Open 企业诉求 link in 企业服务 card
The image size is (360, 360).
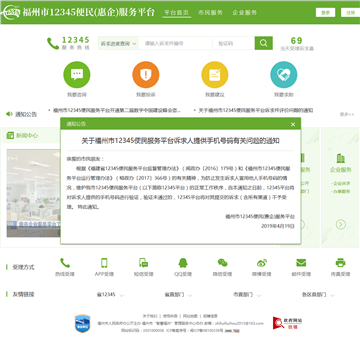coord(341,183)
